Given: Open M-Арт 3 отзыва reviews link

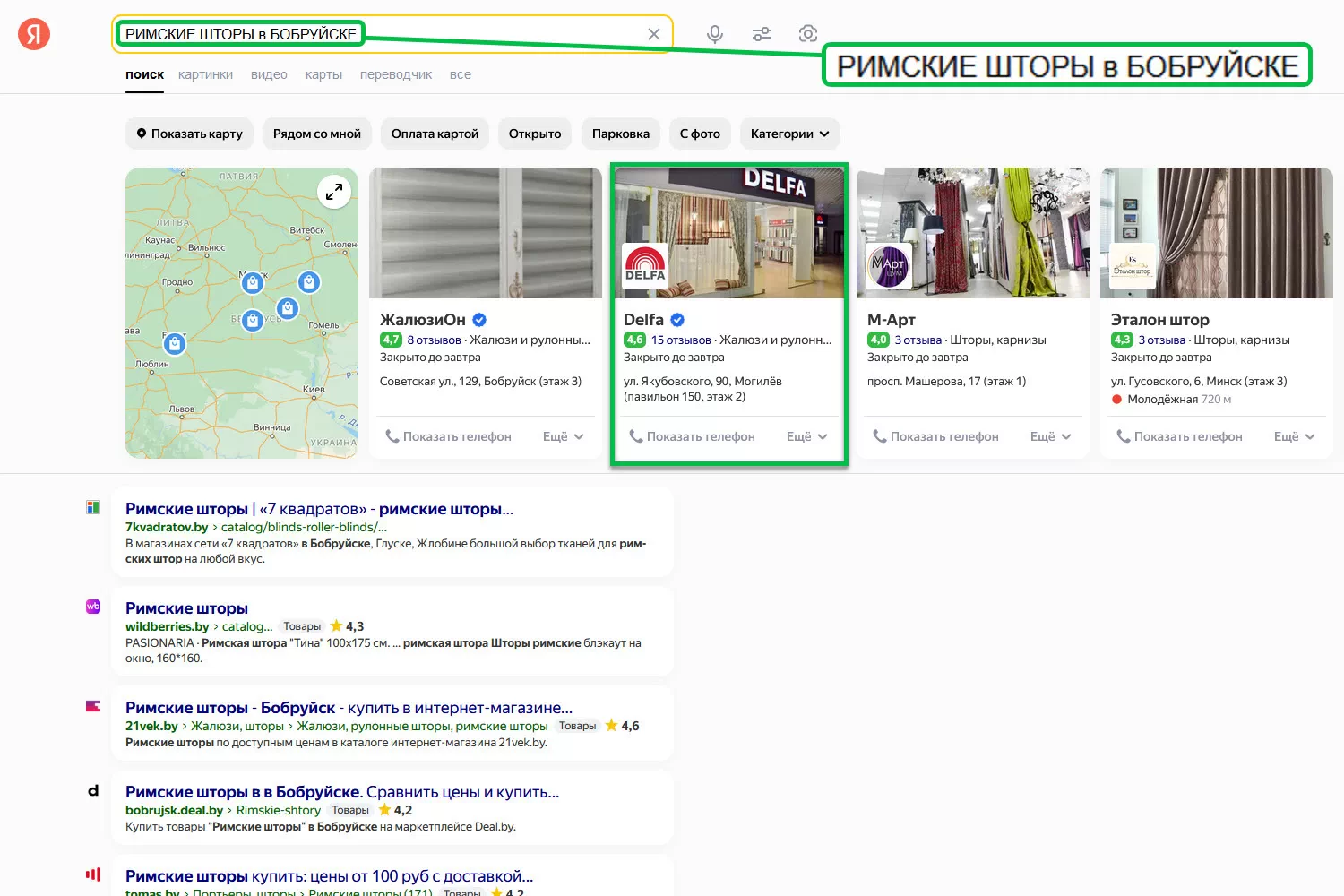Looking at the screenshot, I should [x=918, y=340].
